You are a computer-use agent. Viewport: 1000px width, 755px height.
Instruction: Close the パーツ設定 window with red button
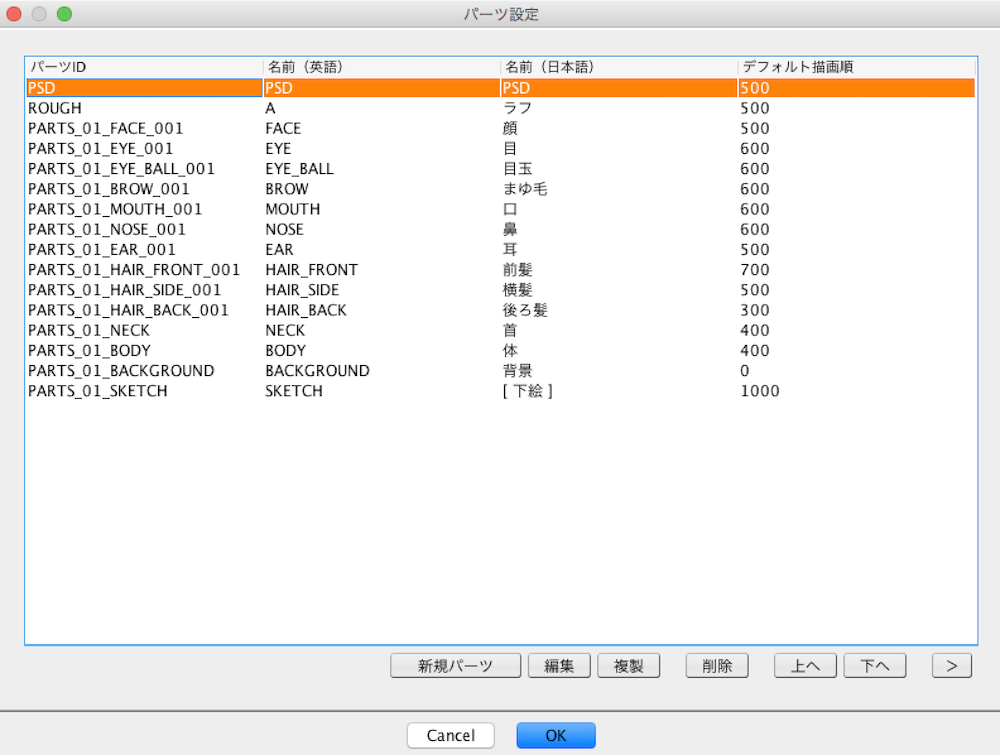(x=14, y=14)
